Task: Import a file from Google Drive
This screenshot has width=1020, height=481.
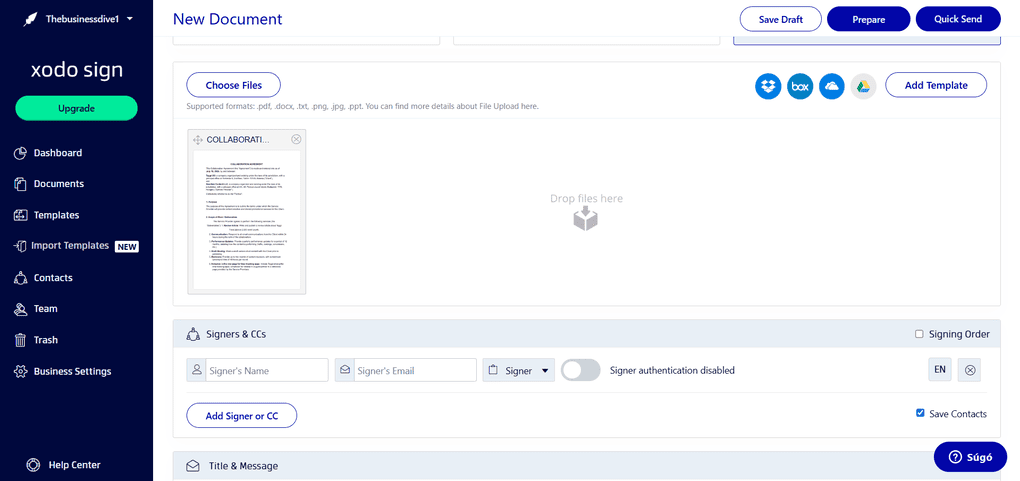Action: (863, 86)
